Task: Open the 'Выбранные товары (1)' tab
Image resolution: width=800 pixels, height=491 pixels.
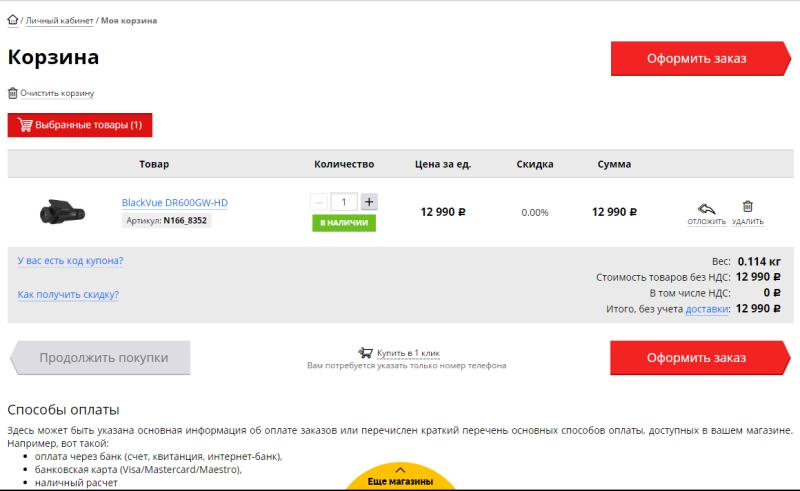Action: click(x=80, y=125)
